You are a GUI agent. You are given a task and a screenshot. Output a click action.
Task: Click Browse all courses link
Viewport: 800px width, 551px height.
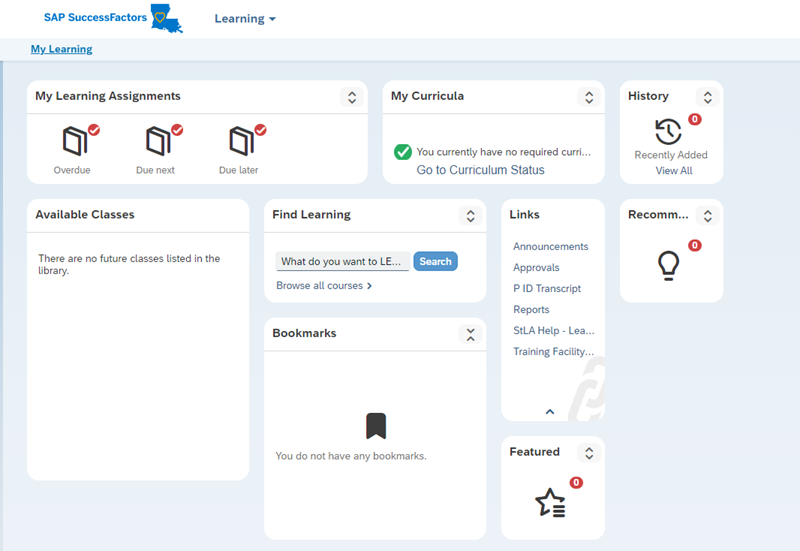[324, 286]
